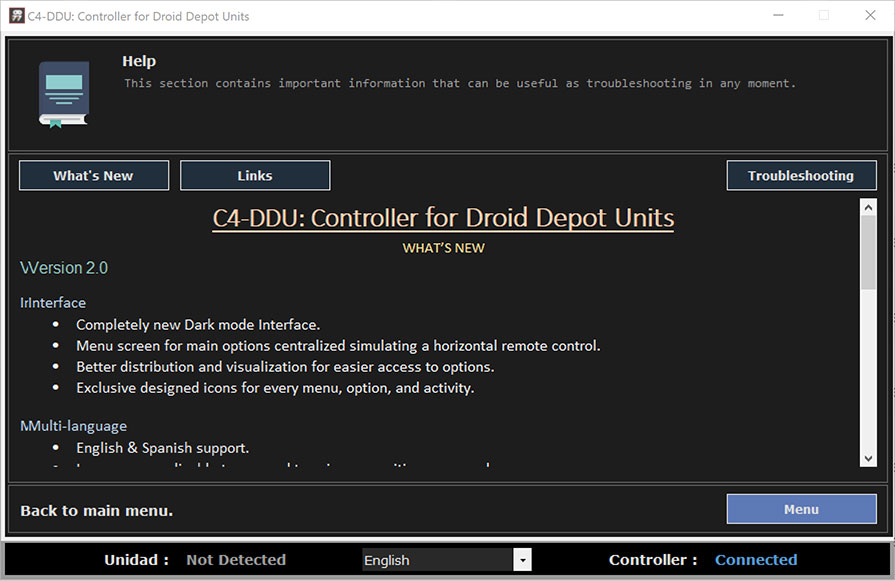Open the Troubleshooting section
Image resolution: width=895 pixels, height=581 pixels.
click(x=801, y=175)
